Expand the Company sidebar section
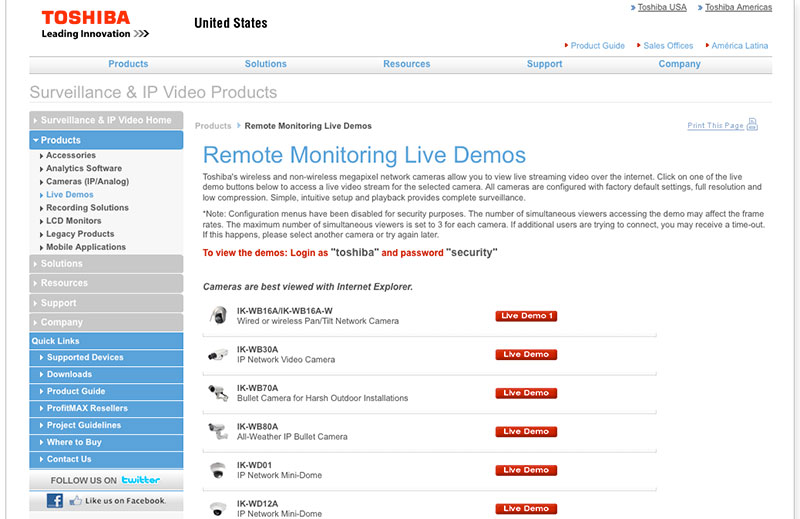 106,322
